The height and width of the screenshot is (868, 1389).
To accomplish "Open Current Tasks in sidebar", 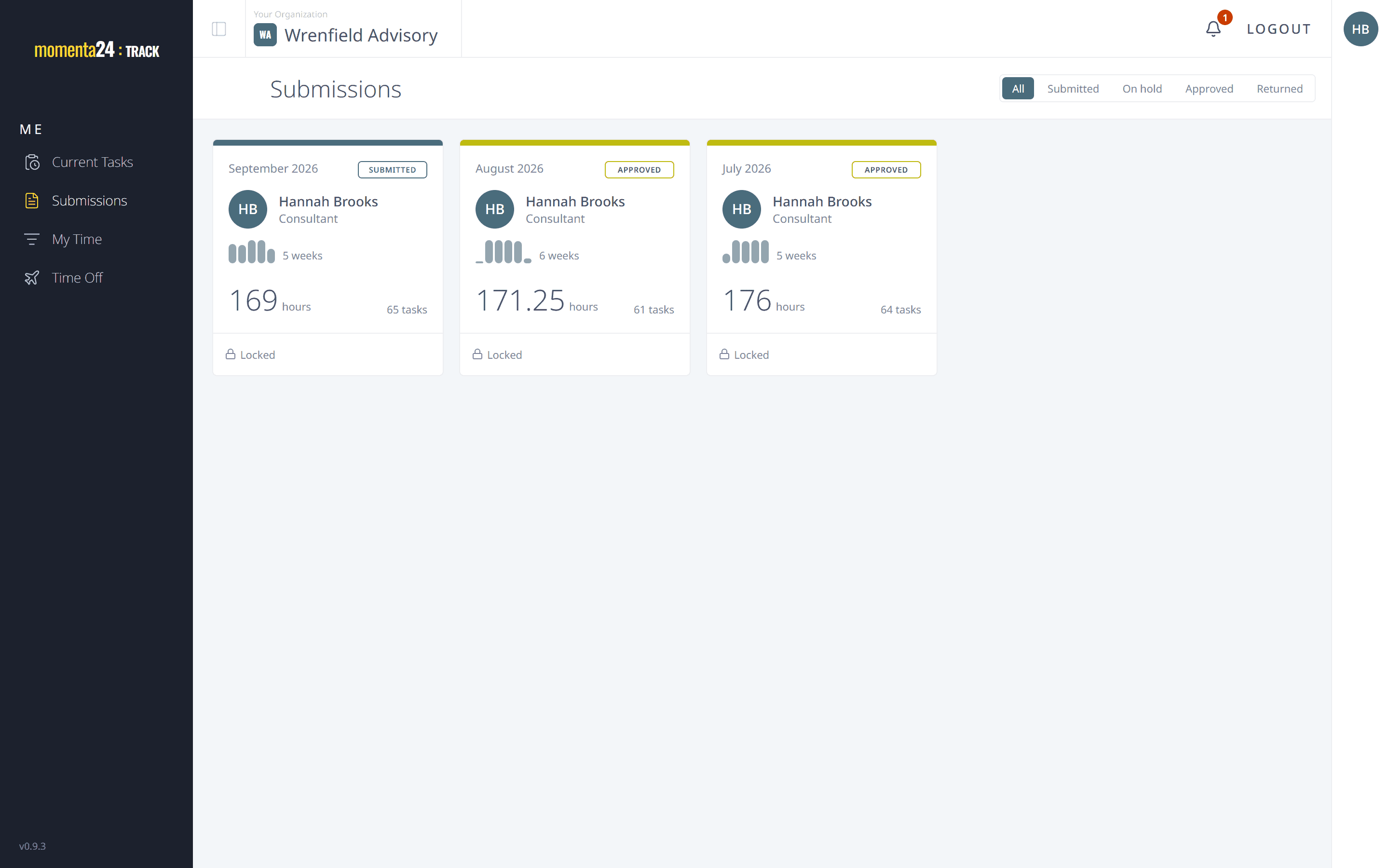I will (93, 163).
